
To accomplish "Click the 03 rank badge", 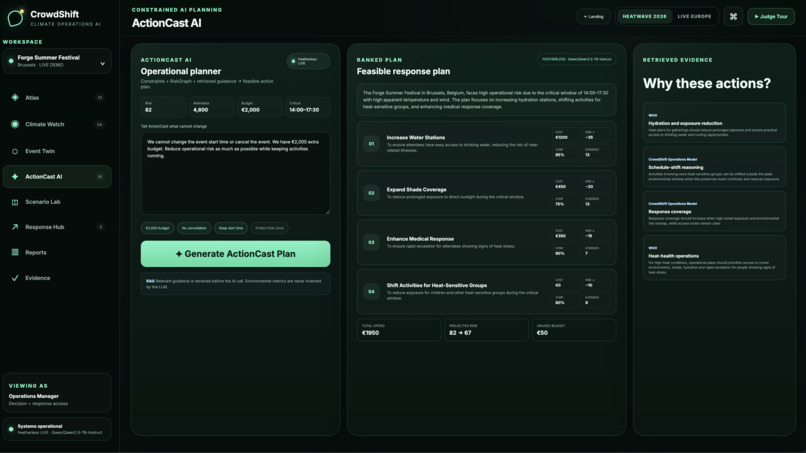I will (x=371, y=242).
